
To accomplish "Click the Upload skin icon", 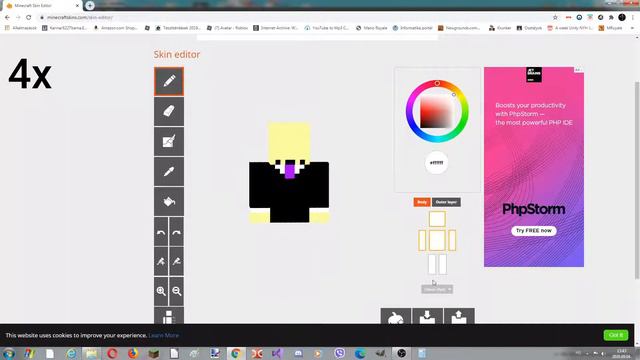I will (459, 317).
